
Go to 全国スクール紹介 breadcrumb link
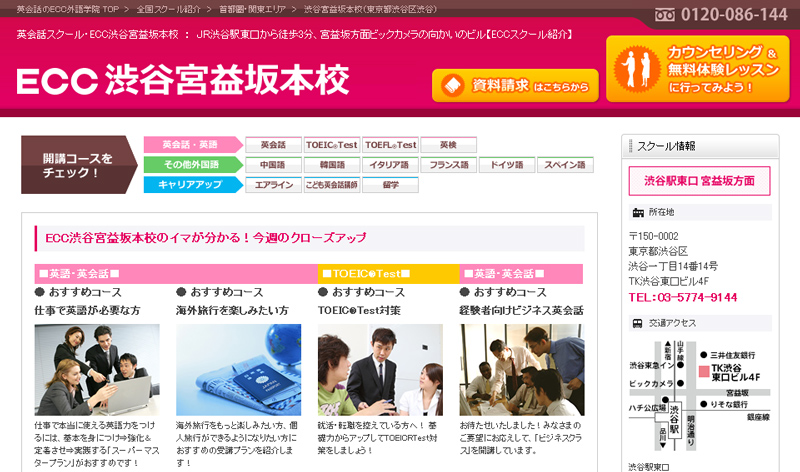point(168,9)
